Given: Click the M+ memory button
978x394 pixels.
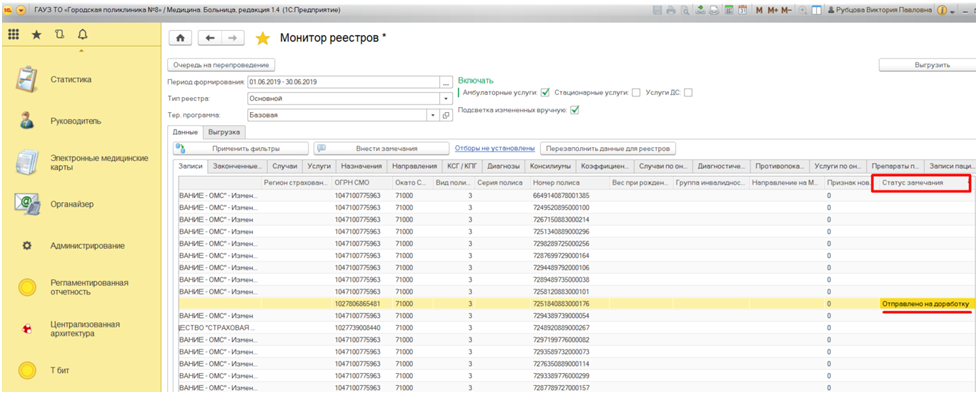Looking at the screenshot, I should pyautogui.click(x=772, y=11).
